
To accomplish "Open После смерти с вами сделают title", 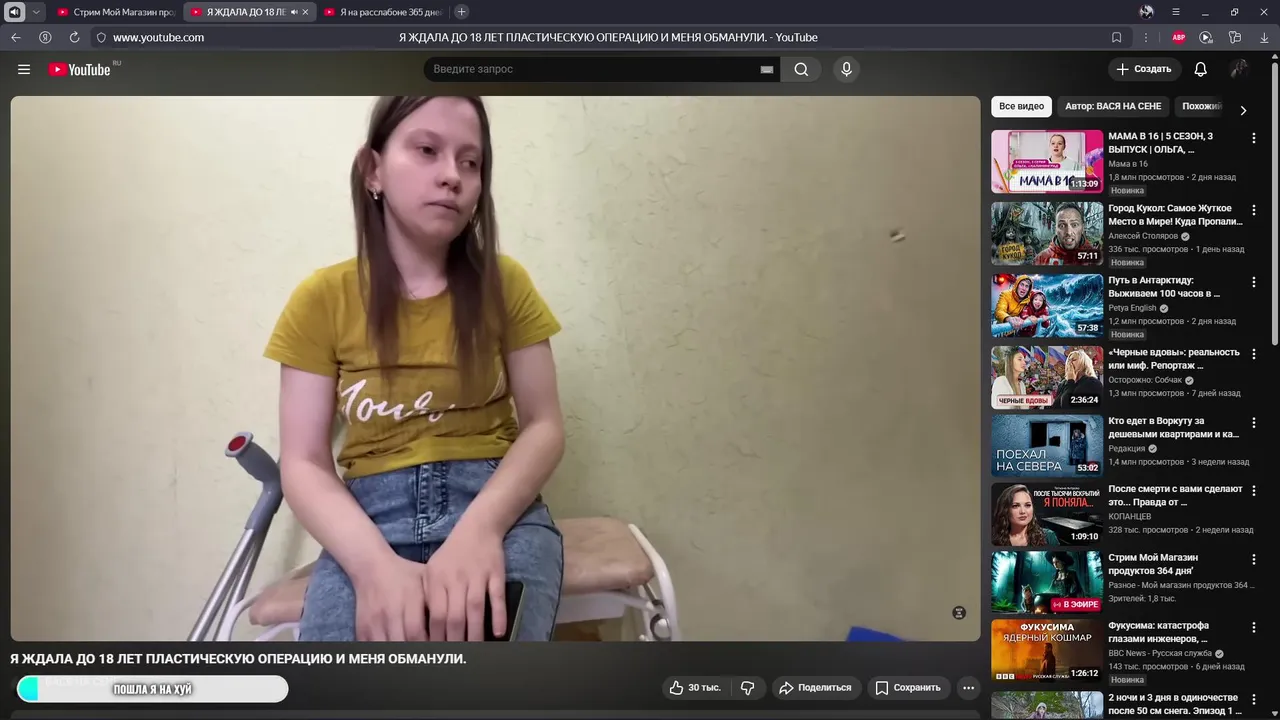I will (x=1175, y=495).
